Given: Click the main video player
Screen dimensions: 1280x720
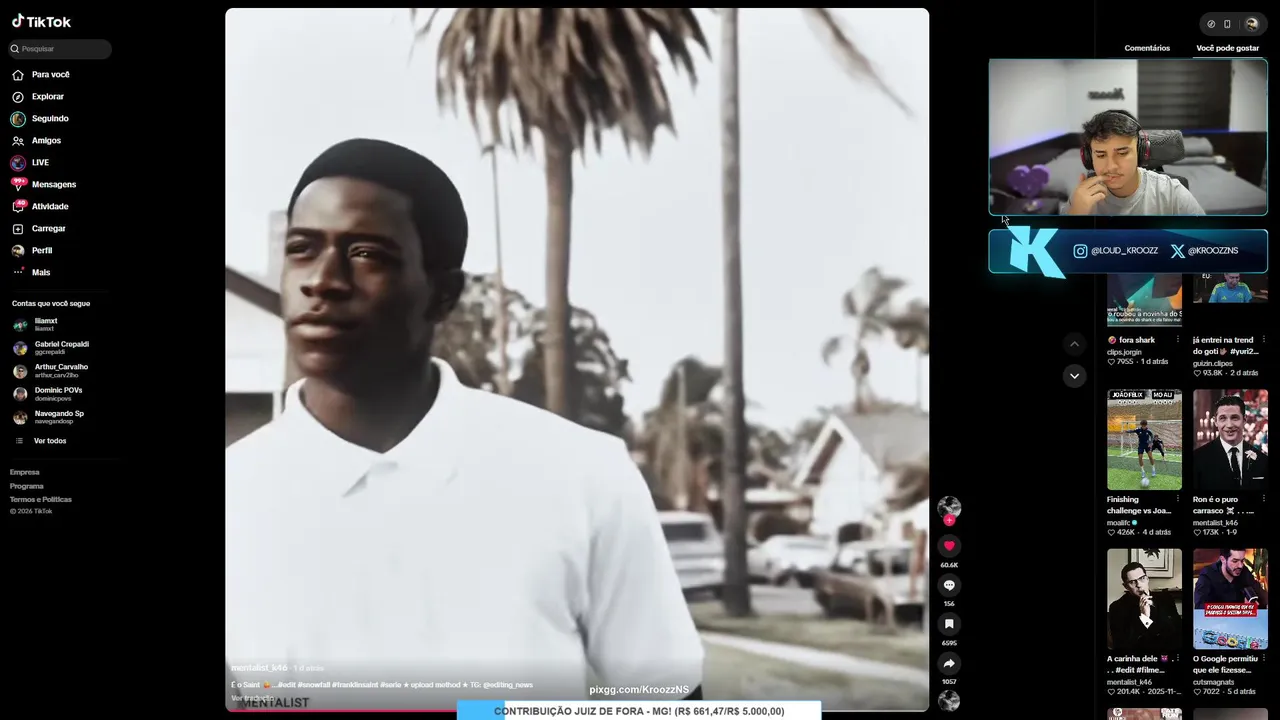Looking at the screenshot, I should pyautogui.click(x=577, y=360).
